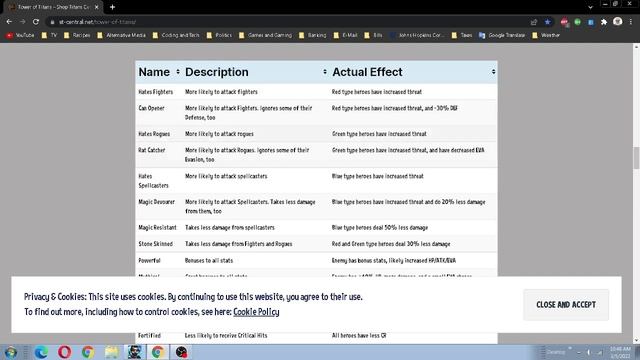Image resolution: width=640 pixels, height=360 pixels.
Task: Click the browser forward arrow
Action: coord(22,22)
